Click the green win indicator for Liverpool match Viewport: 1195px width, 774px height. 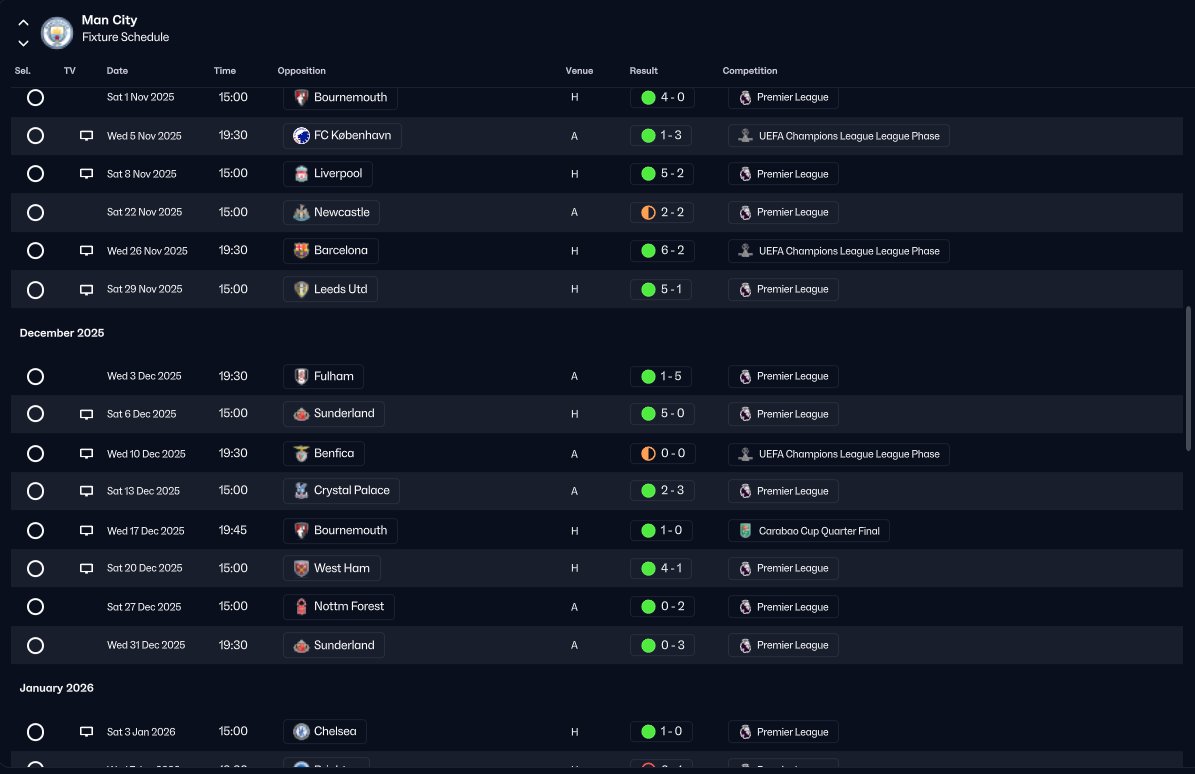[649, 174]
